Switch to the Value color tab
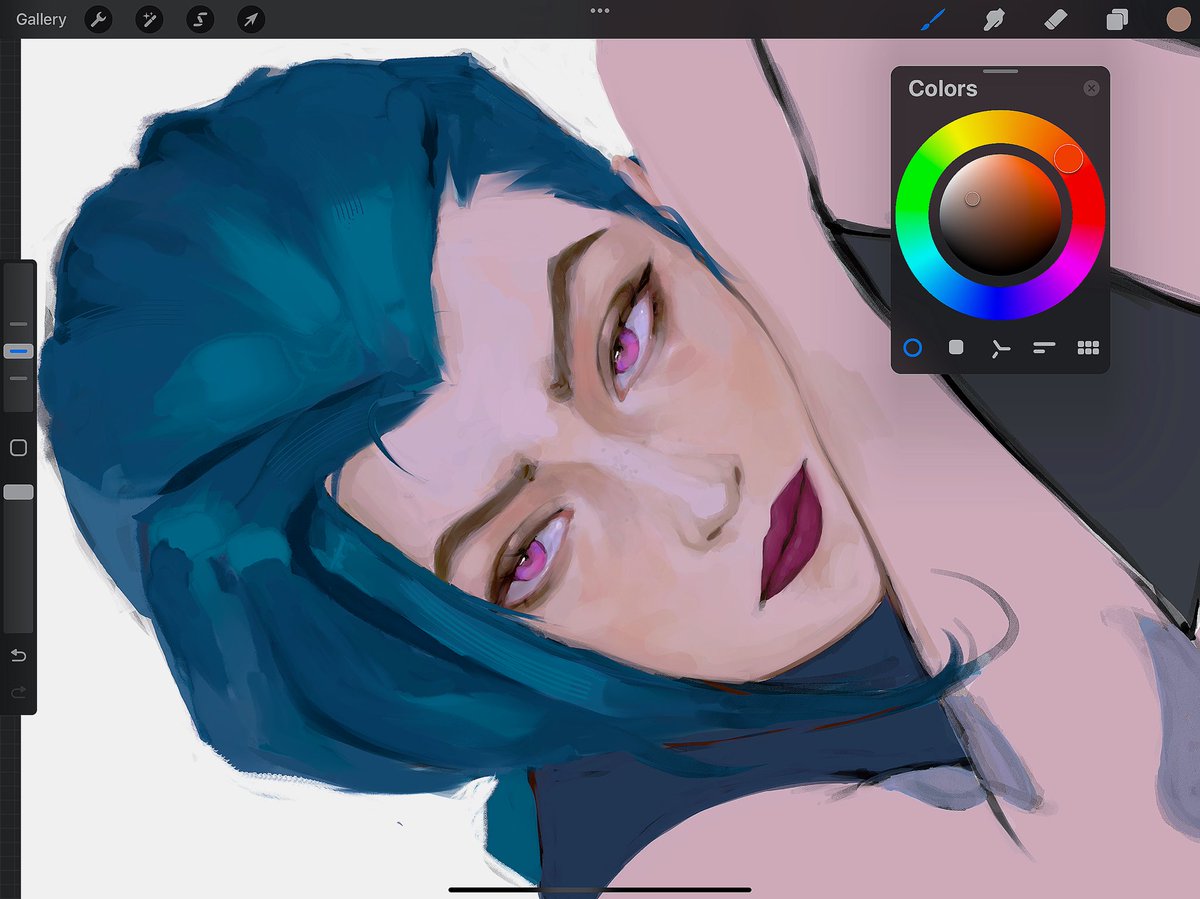The width and height of the screenshot is (1200, 899). pyautogui.click(x=1044, y=348)
